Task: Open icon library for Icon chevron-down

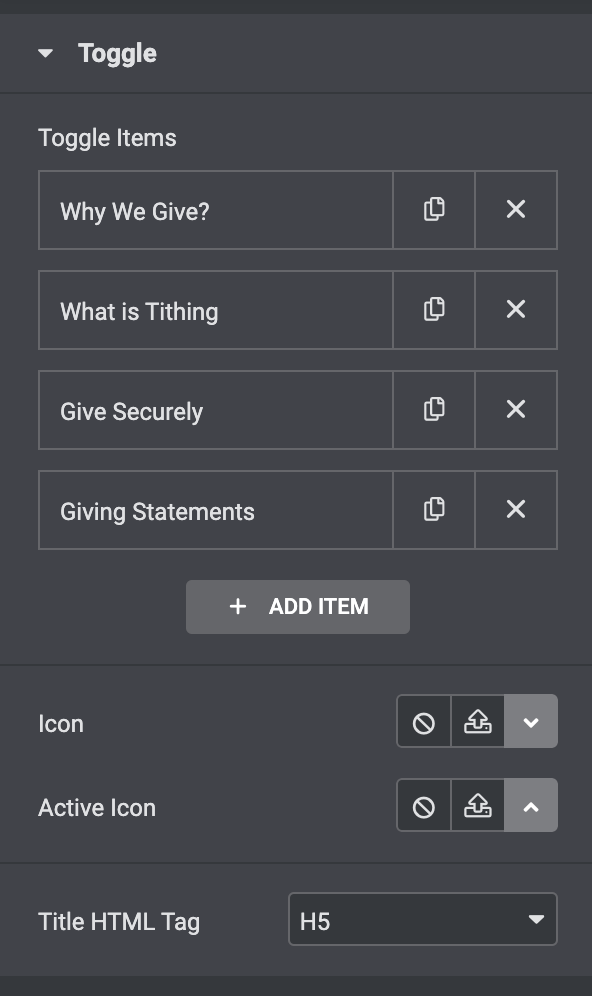Action: tap(531, 722)
